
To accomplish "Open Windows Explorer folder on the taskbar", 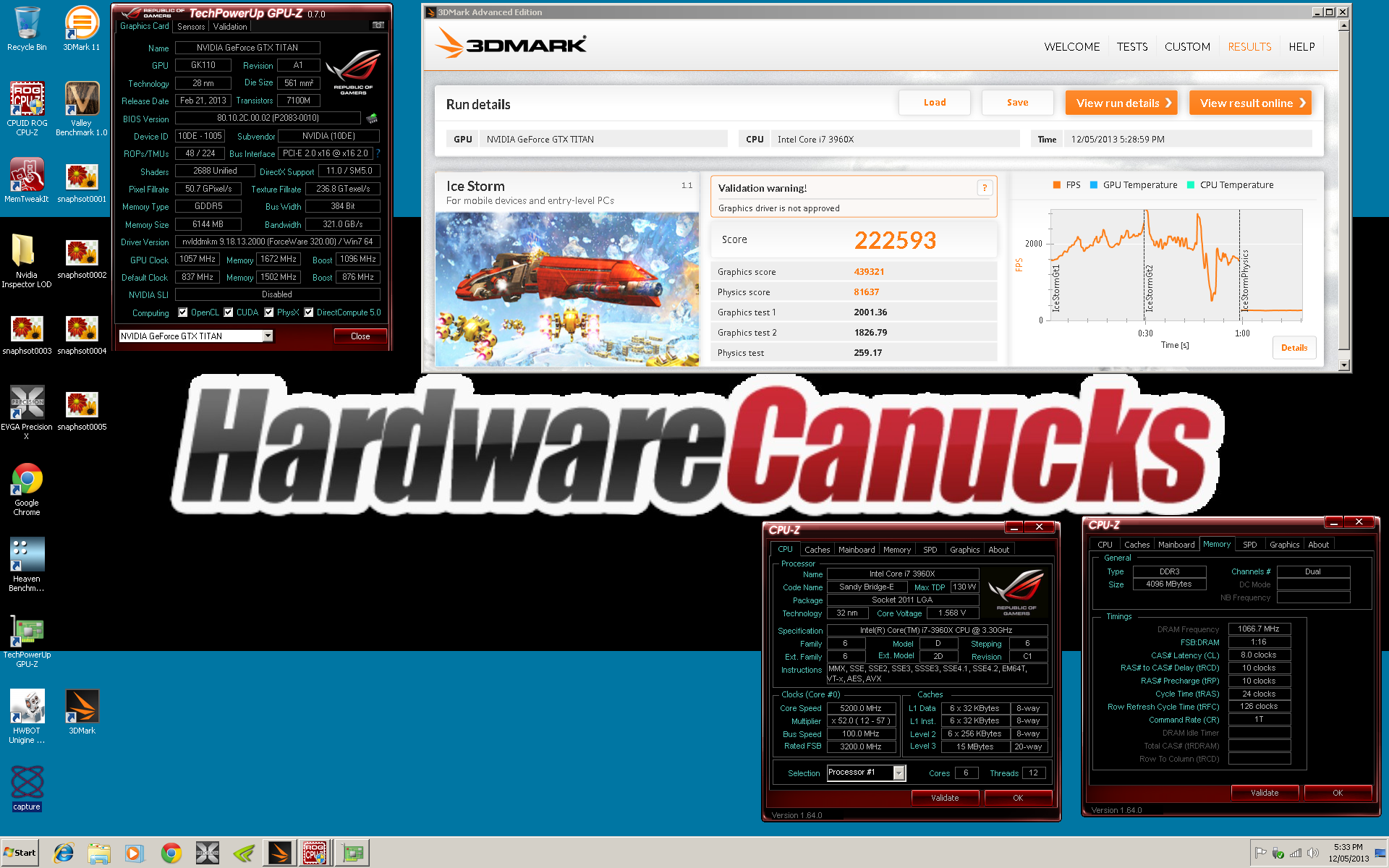I will tap(99, 854).
